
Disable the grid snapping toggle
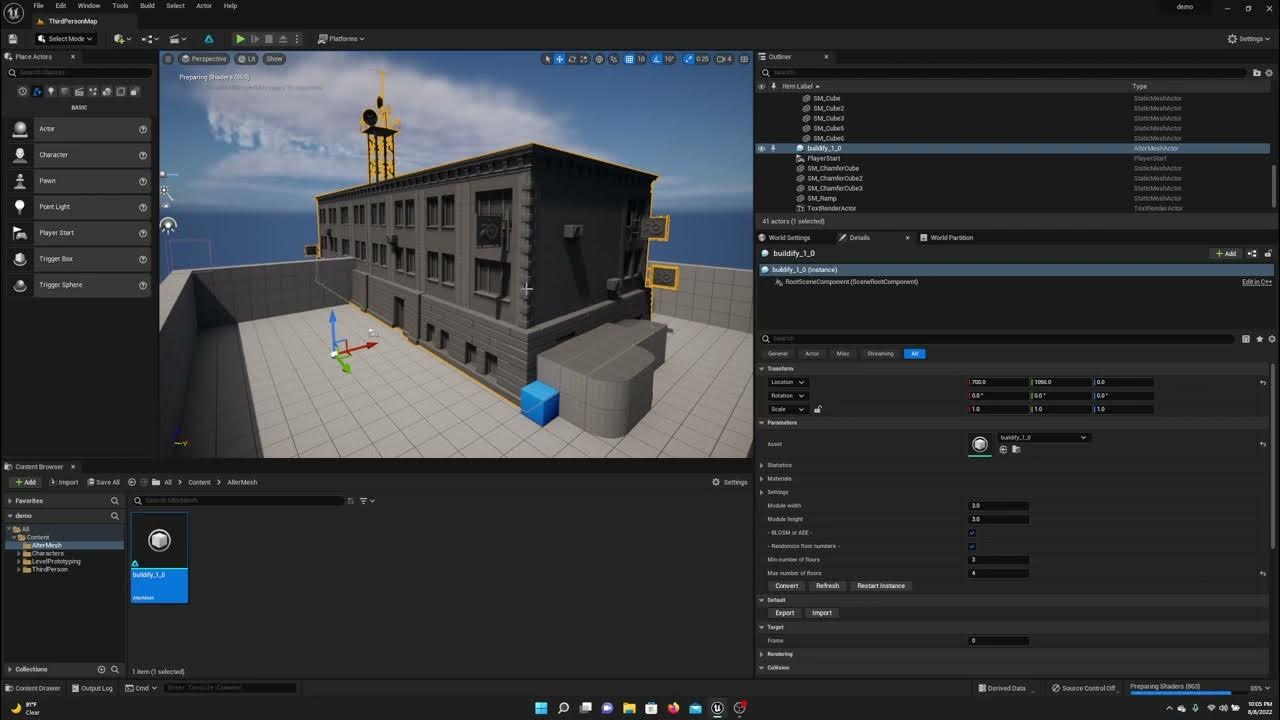pos(629,59)
